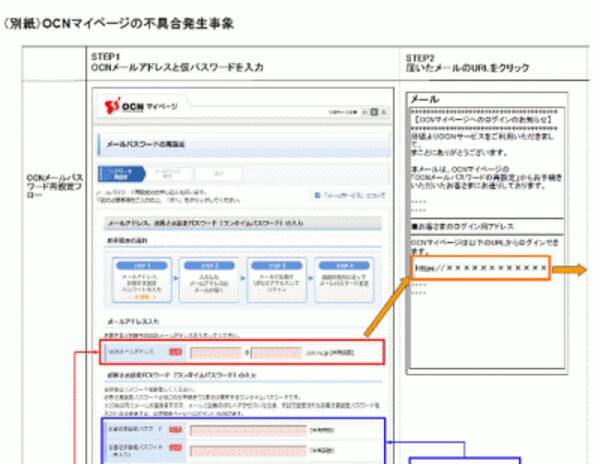This screenshot has height=464, width=600.
Task: Click the STEP 4 flow card
Action: click(x=344, y=280)
